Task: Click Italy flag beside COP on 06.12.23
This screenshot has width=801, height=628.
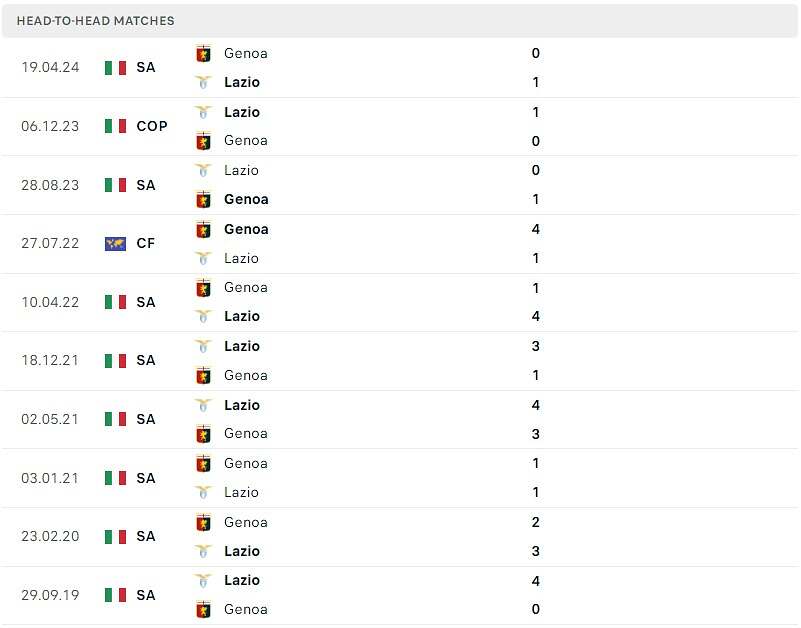Action: [x=115, y=126]
